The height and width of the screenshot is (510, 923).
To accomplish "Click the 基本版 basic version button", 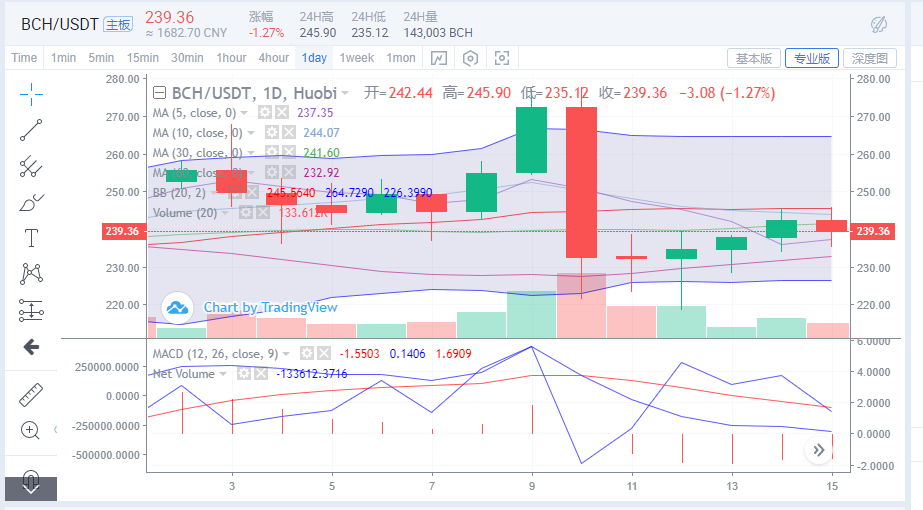I will 754,58.
